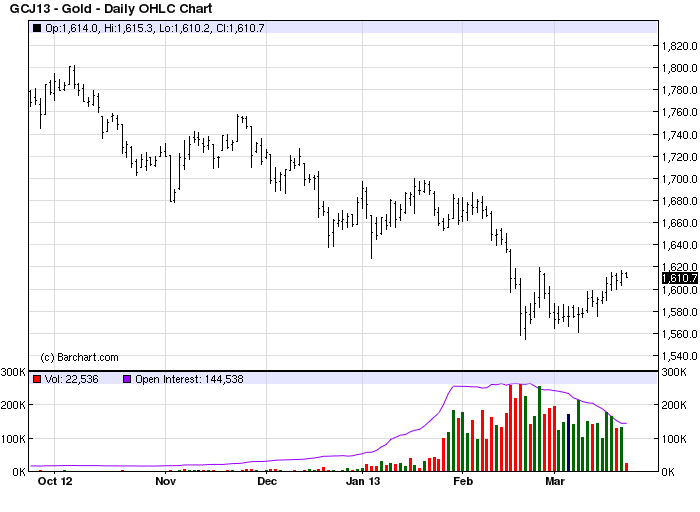This screenshot has width=700, height=512.
Task: Click the 1,560.0 price axis label
Action: click(x=679, y=334)
